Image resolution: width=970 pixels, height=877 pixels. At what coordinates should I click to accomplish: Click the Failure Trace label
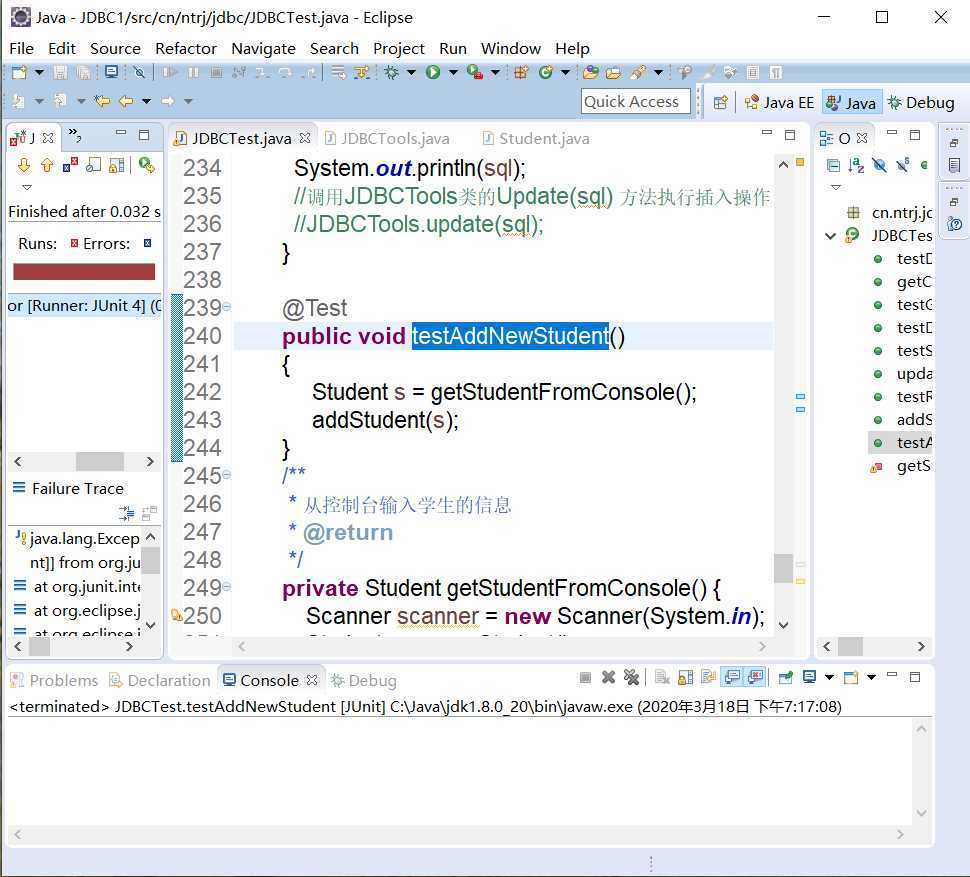tap(78, 489)
